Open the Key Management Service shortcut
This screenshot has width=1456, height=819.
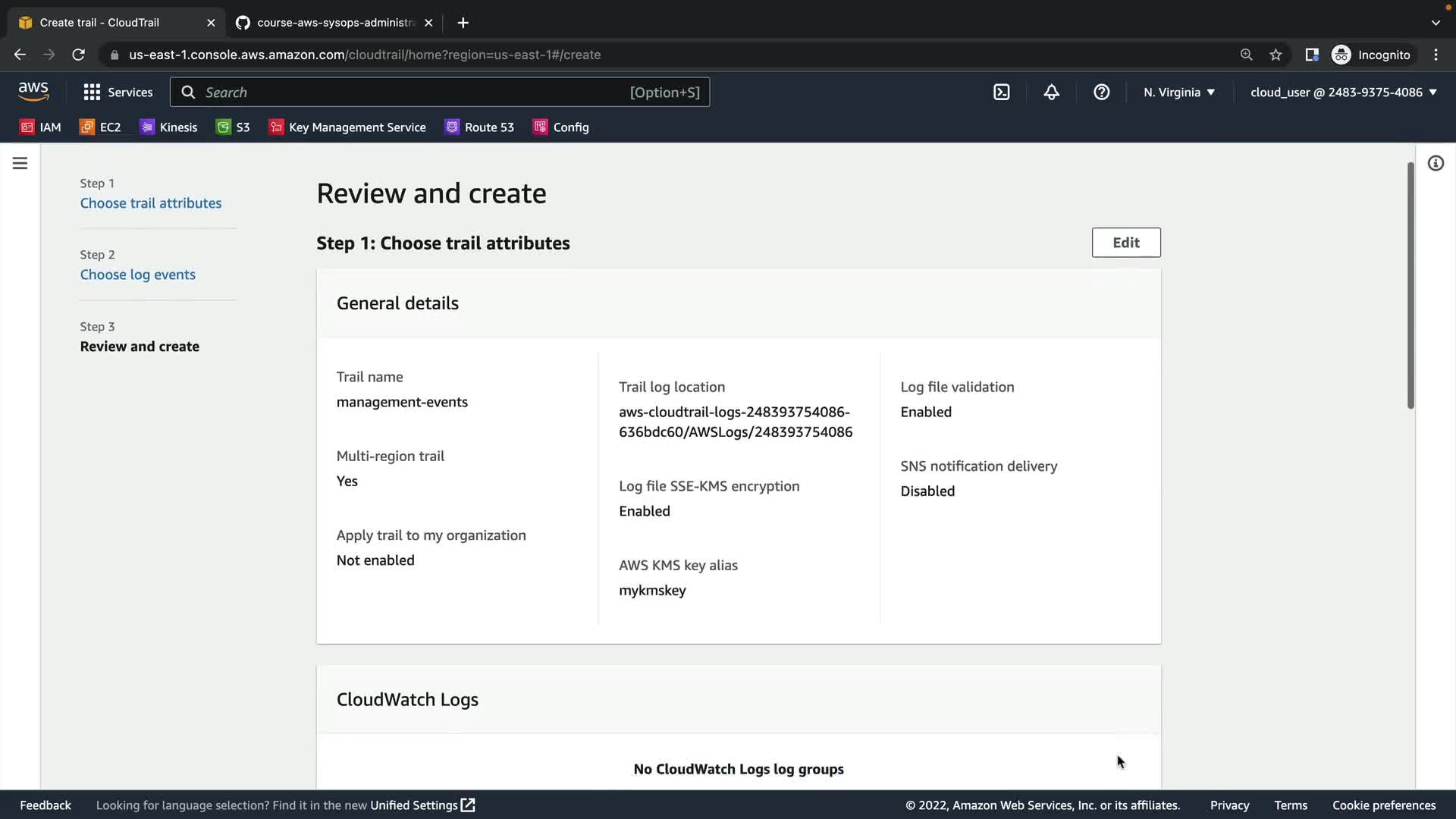[x=348, y=127]
